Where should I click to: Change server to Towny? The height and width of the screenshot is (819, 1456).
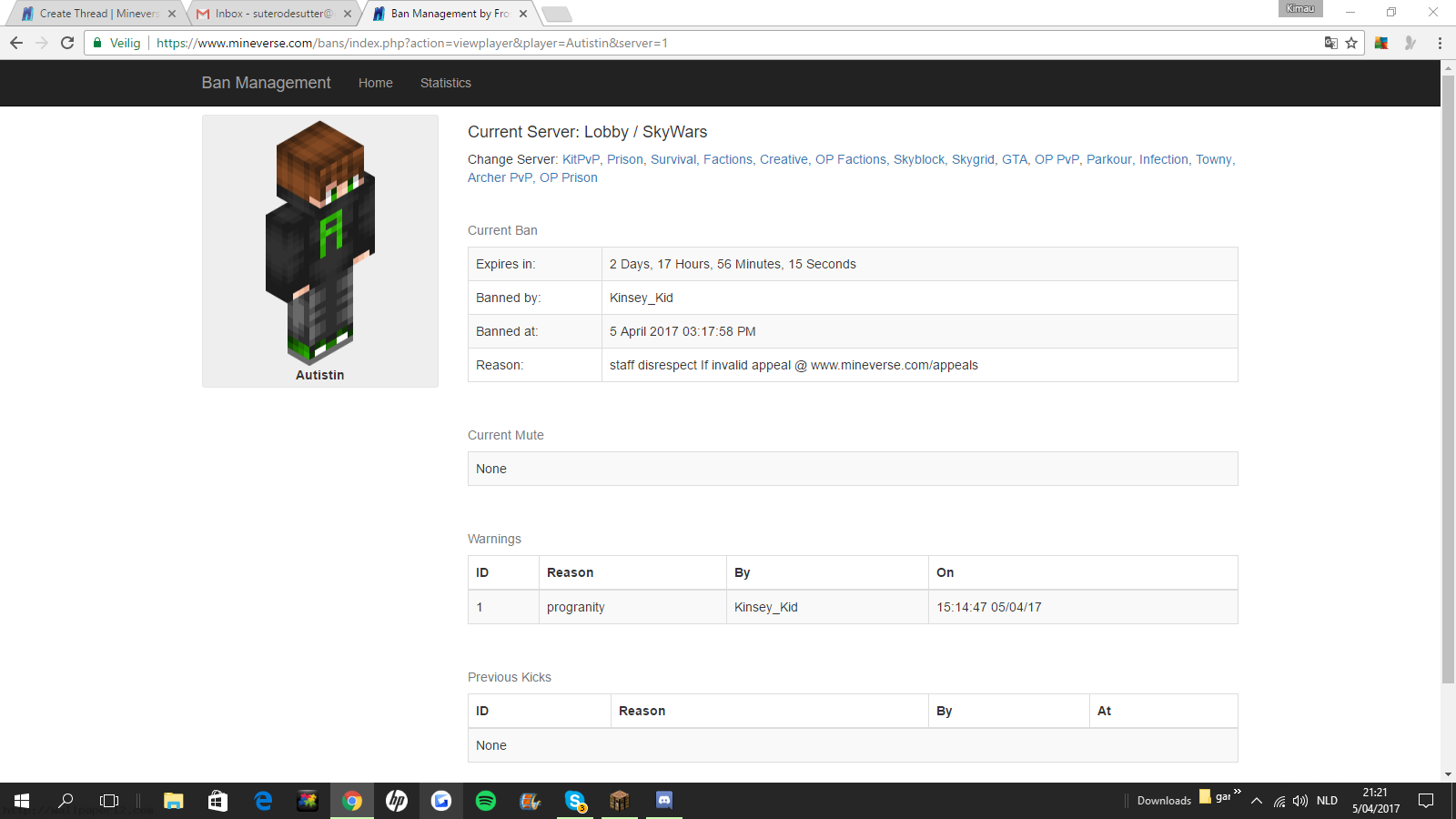(x=1213, y=159)
